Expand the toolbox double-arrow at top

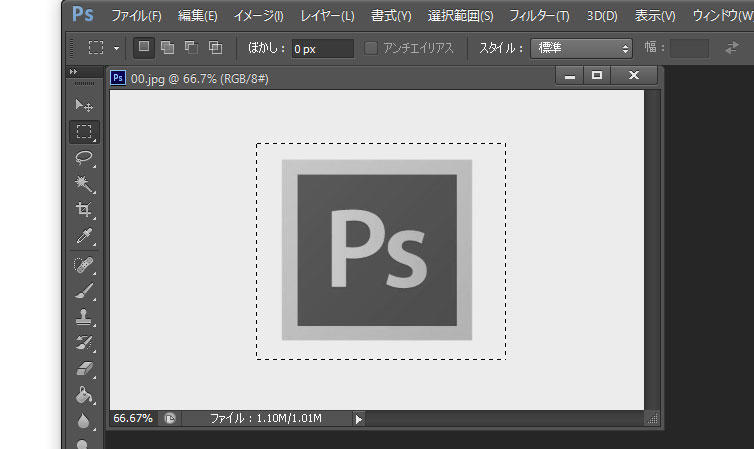[74, 72]
